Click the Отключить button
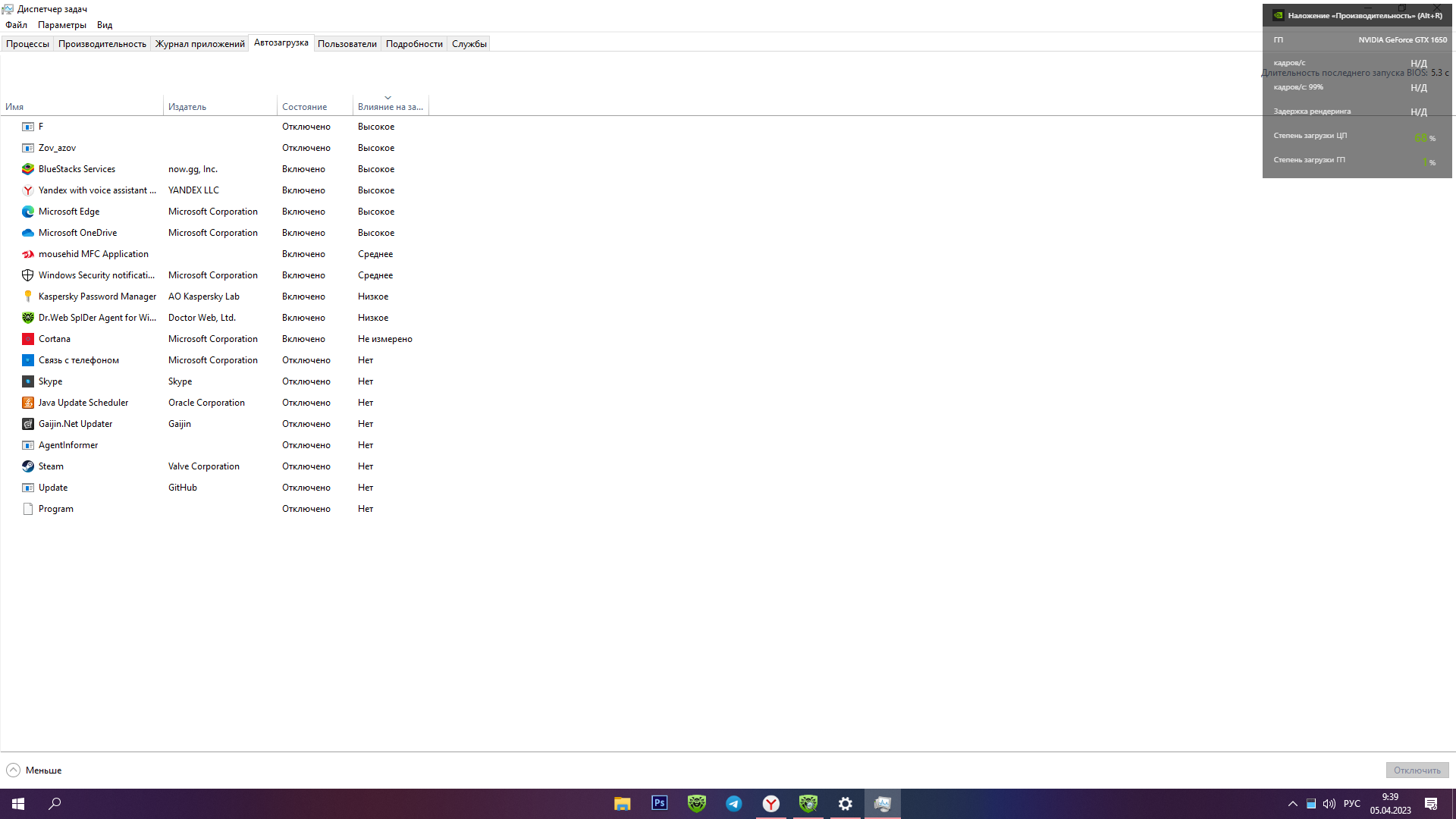Screen dimensions: 1456x819 pos(1417,770)
